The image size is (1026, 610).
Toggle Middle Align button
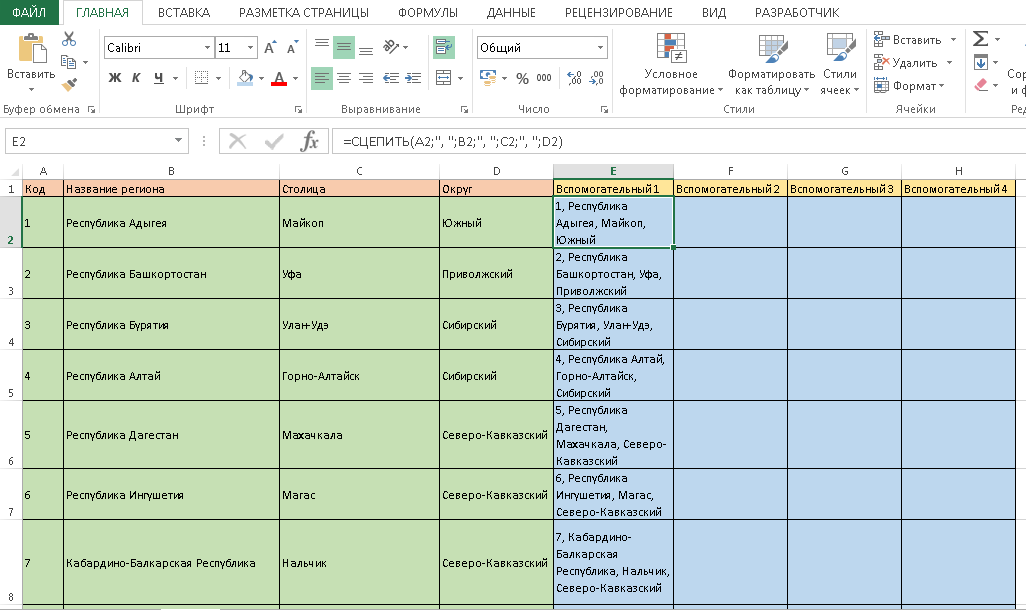[x=344, y=47]
